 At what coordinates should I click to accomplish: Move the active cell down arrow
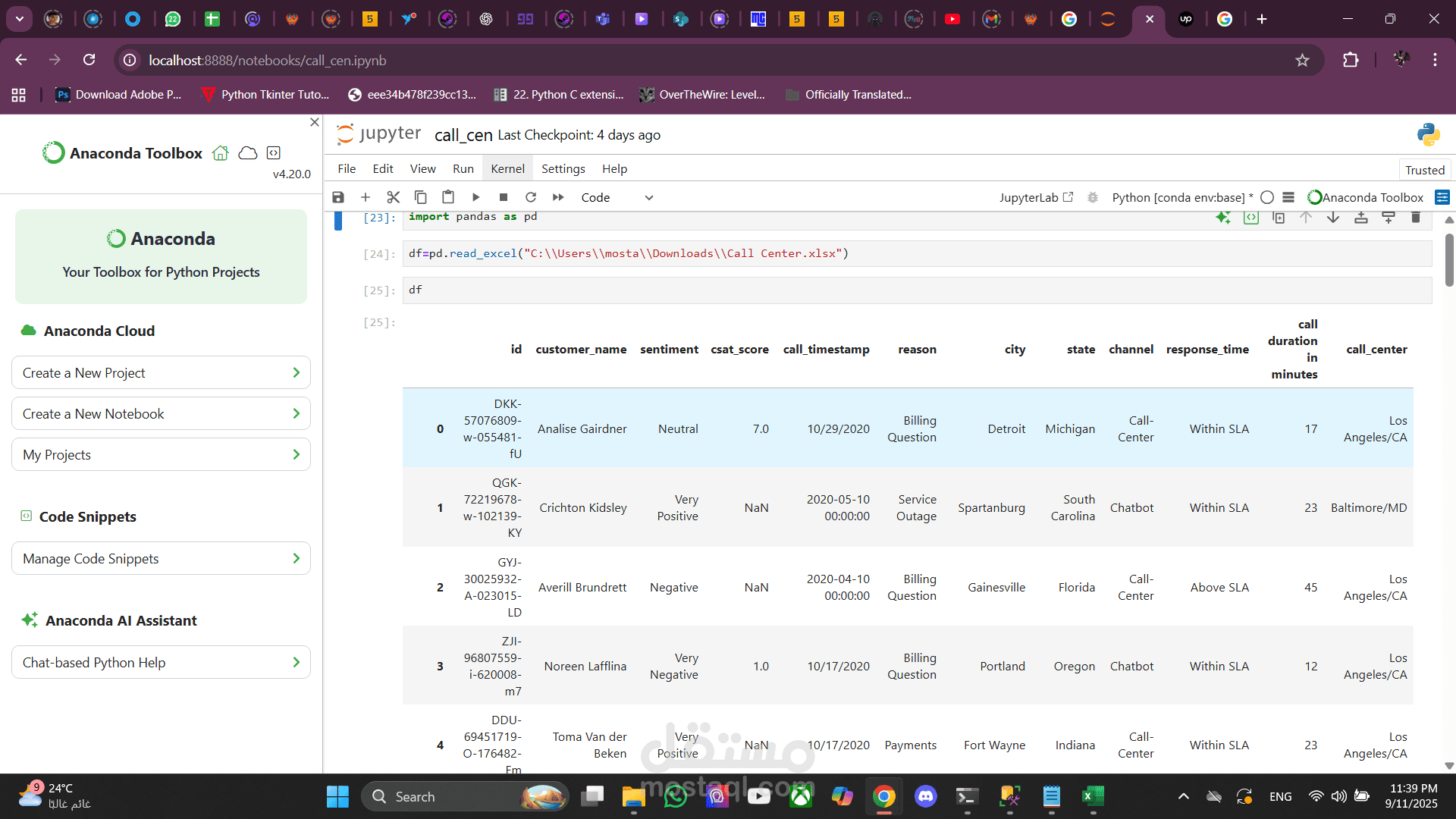[1333, 218]
